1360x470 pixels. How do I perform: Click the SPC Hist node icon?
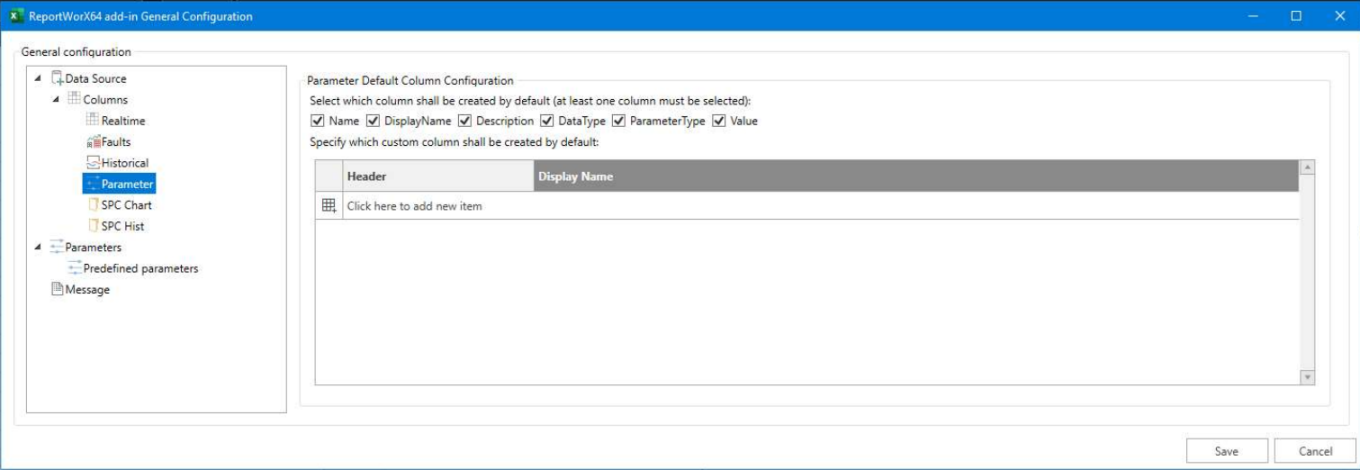[x=93, y=226]
